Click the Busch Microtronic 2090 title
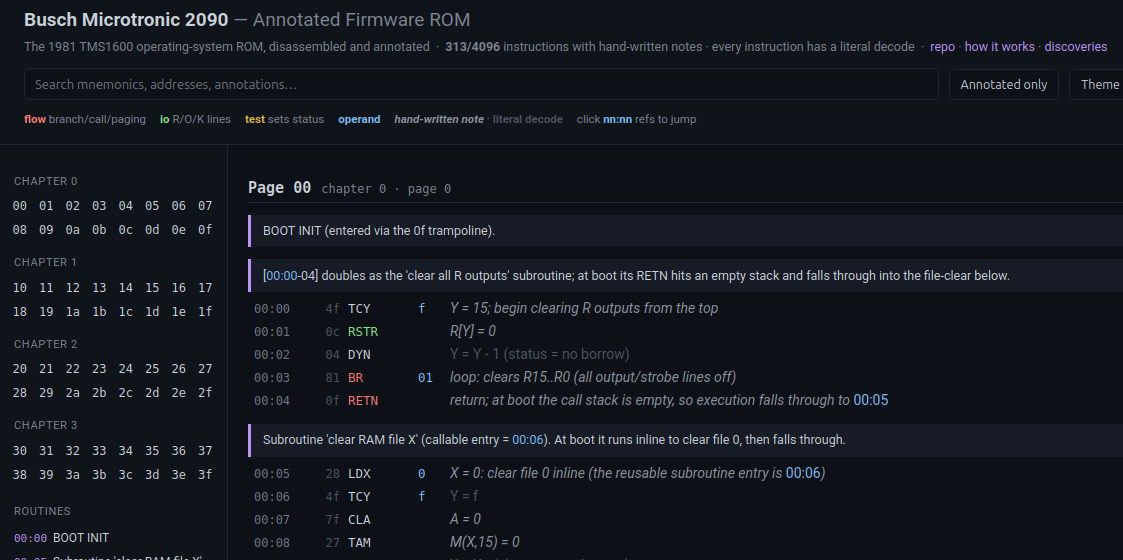Image resolution: width=1123 pixels, height=560 pixels. 126,20
